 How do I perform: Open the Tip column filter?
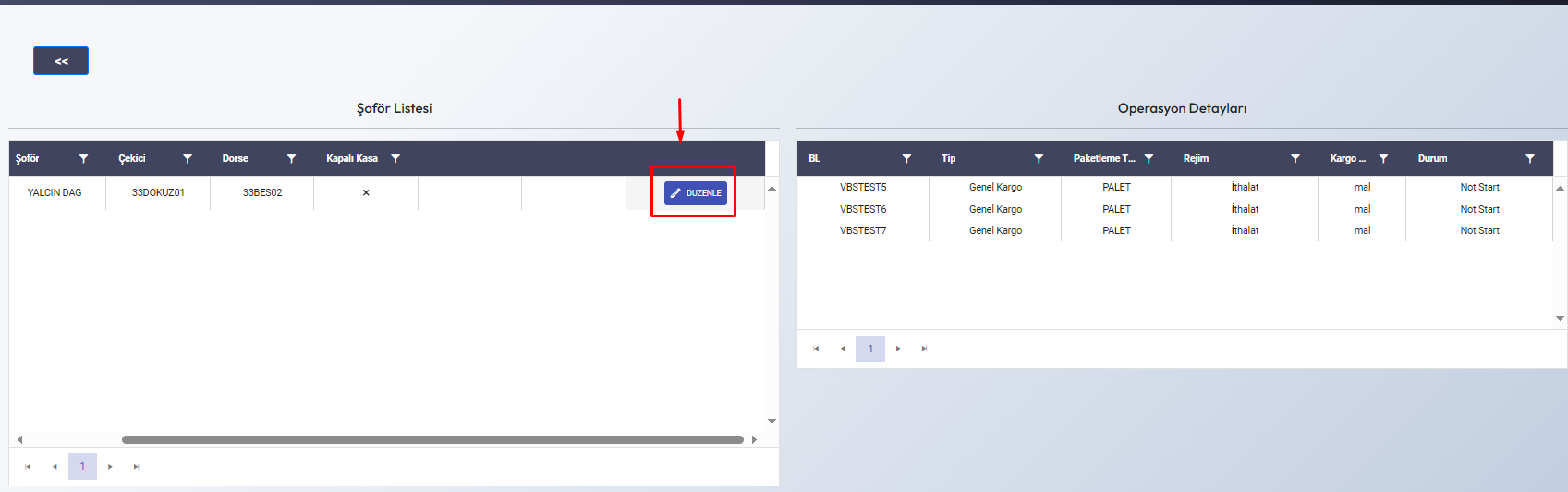[1039, 159]
